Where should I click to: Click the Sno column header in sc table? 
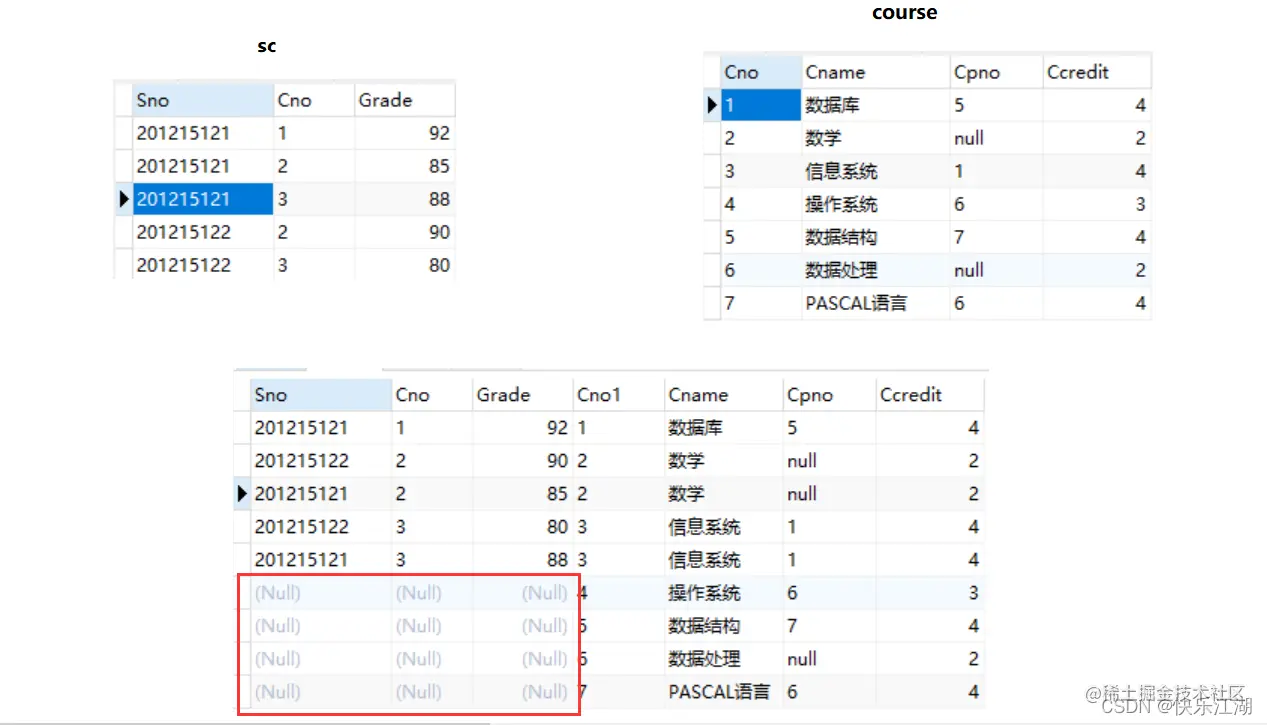pos(203,100)
